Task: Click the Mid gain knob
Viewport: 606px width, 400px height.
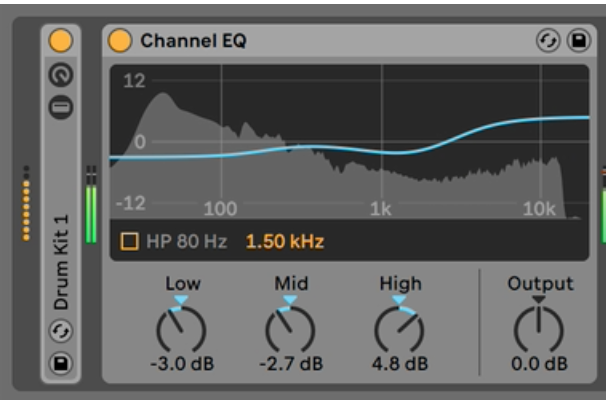Action: pos(290,330)
